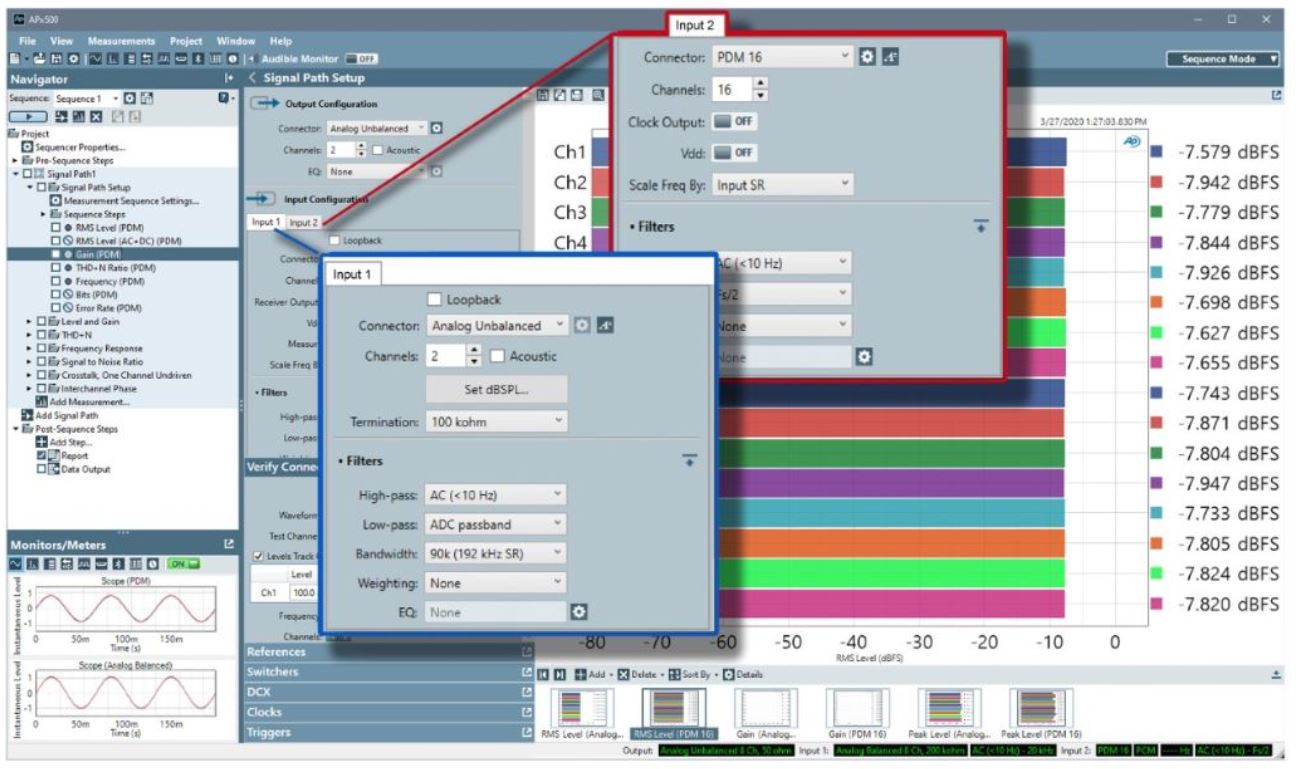Screen dimensions: 1296x769
Task: Click the Details icon in the data set bar
Action: click(x=728, y=676)
